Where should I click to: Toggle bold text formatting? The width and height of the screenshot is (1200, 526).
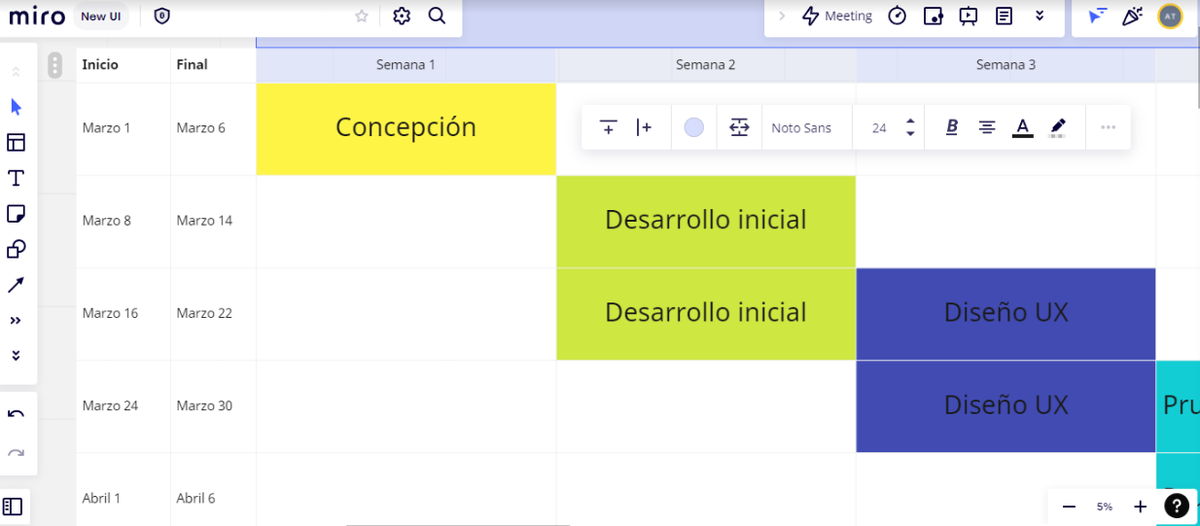(x=952, y=127)
